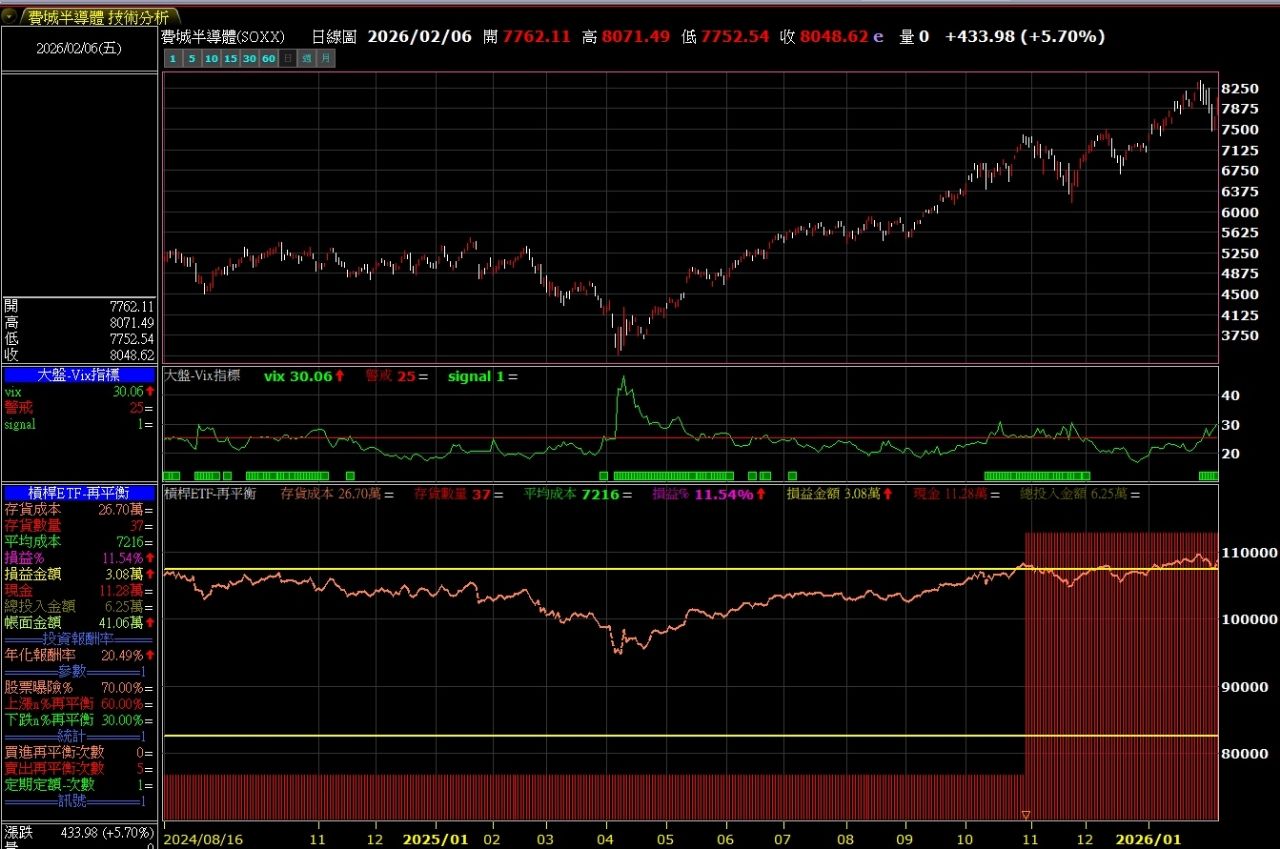Click the 槓桿ETF-再平衡 blue panel header
This screenshot has height=849, width=1280.
point(79,493)
